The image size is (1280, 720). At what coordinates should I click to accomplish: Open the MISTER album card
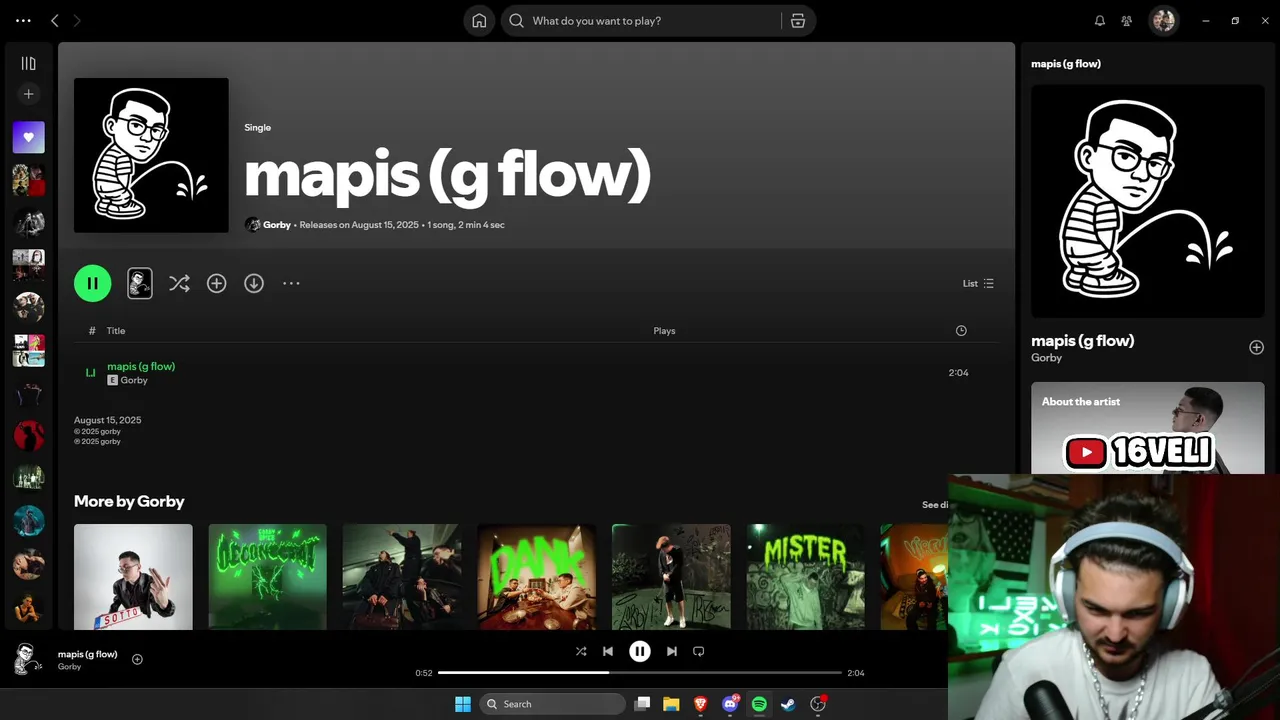[805, 577]
